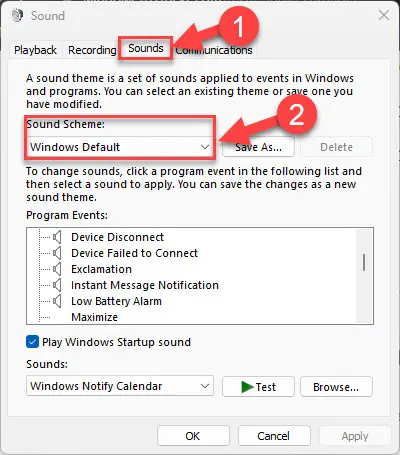This screenshot has width=400, height=455.
Task: Click the green play Test button
Action: (258, 387)
